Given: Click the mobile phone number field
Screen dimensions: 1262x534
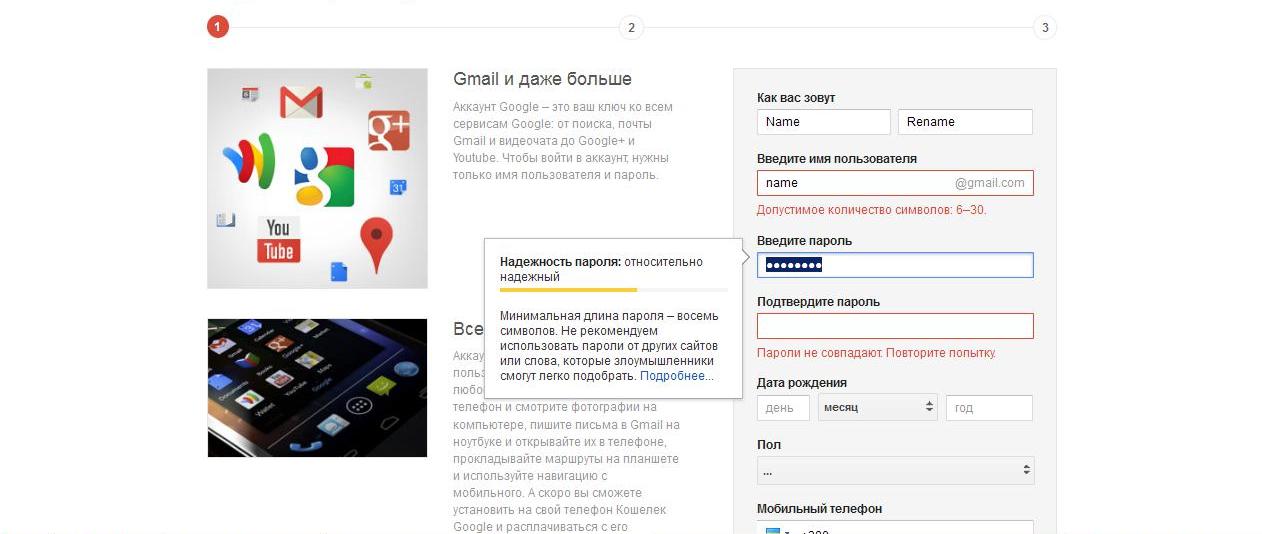Looking at the screenshot, I should 895,527.
